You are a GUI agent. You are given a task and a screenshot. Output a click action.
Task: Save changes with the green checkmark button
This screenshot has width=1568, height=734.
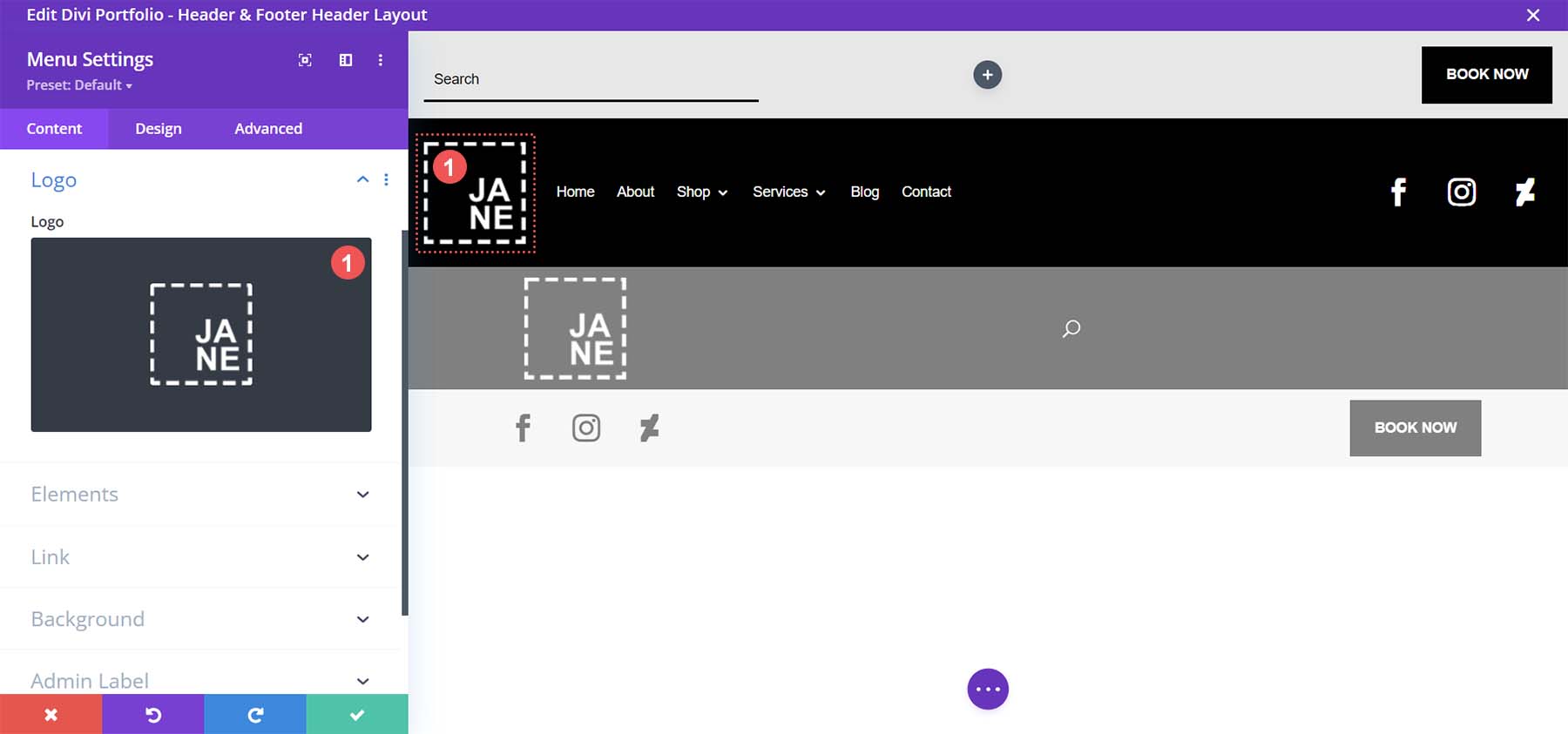point(356,715)
